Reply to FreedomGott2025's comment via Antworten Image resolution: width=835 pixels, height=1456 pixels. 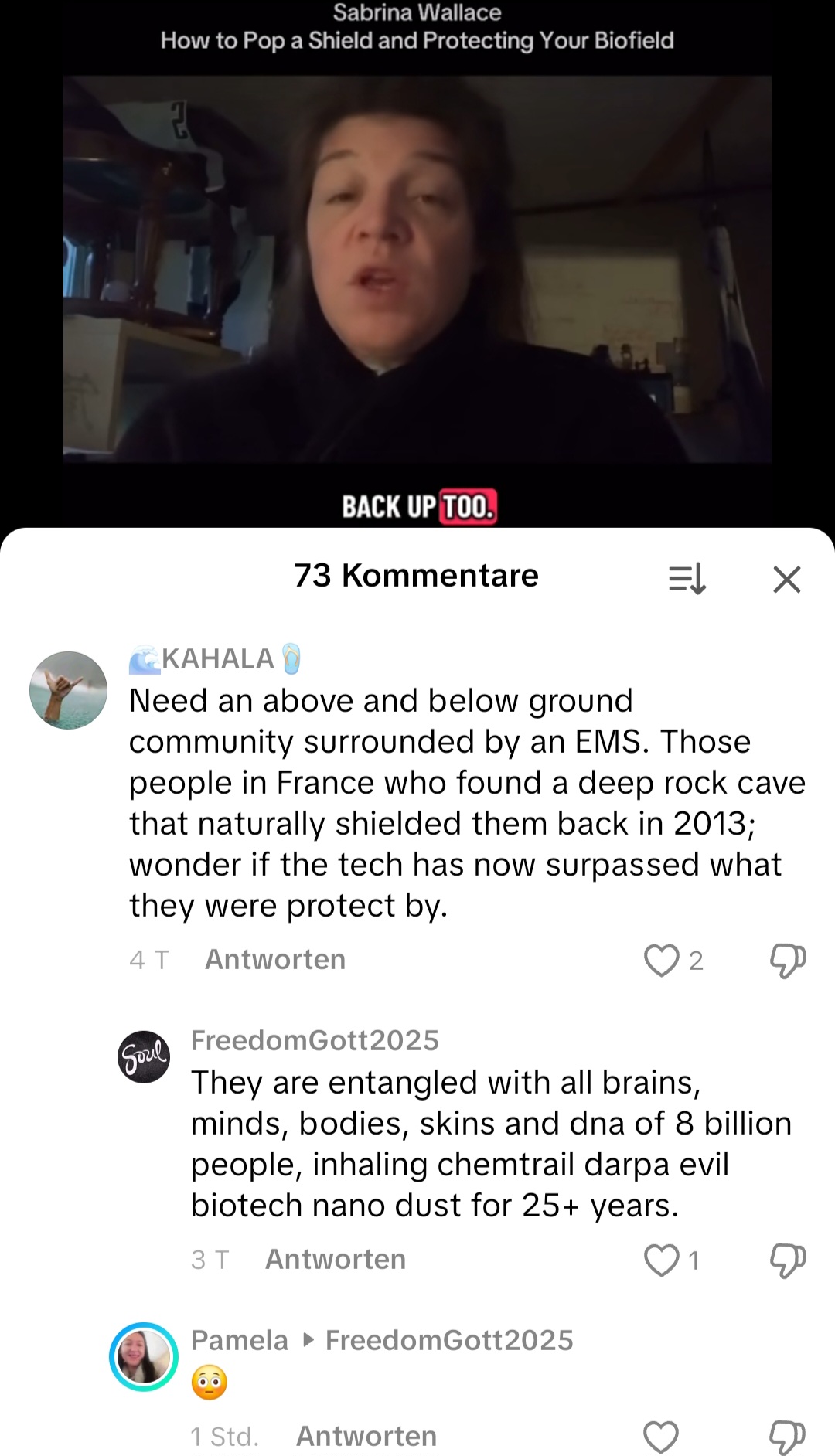tap(336, 1260)
